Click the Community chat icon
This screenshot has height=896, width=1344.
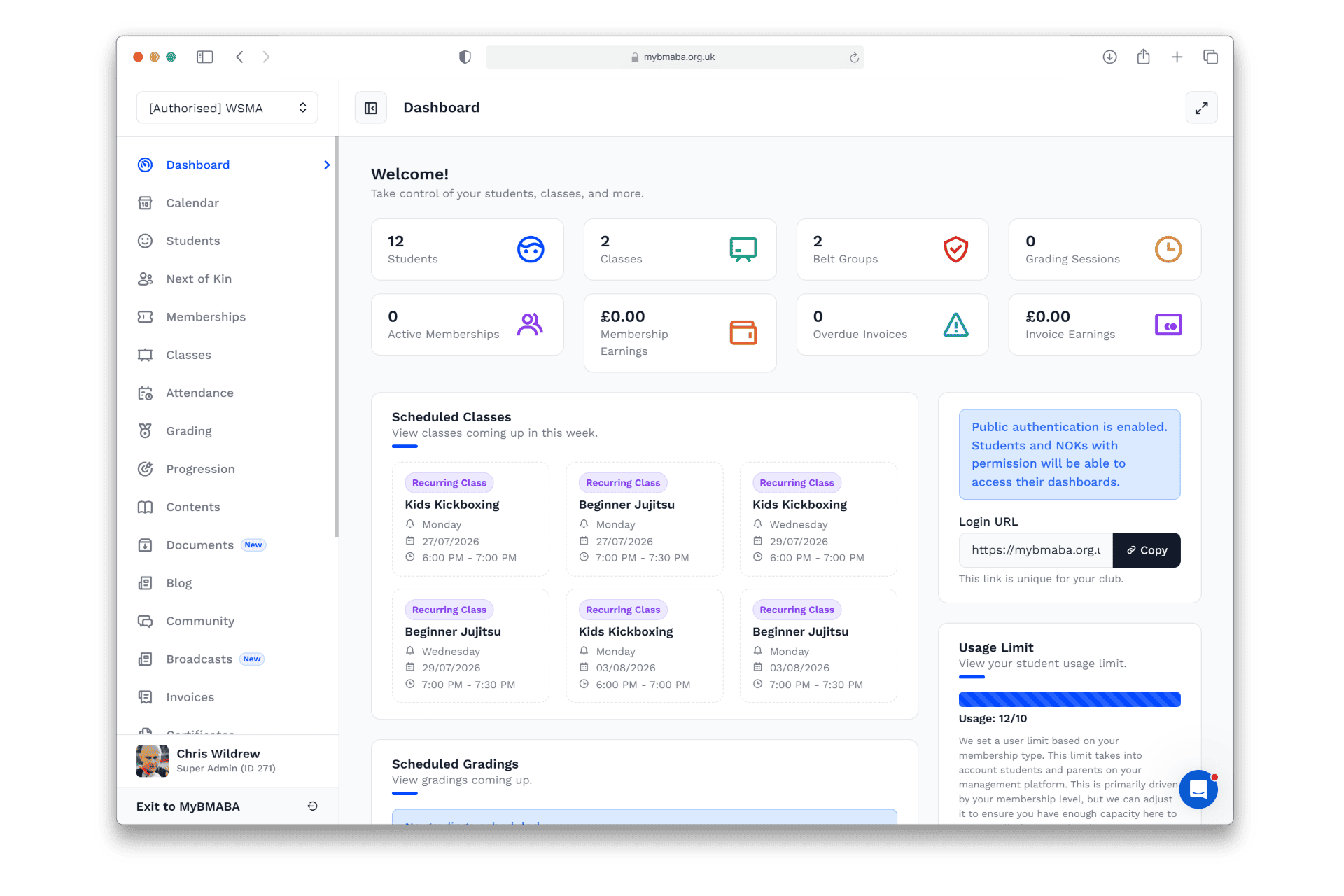point(145,621)
